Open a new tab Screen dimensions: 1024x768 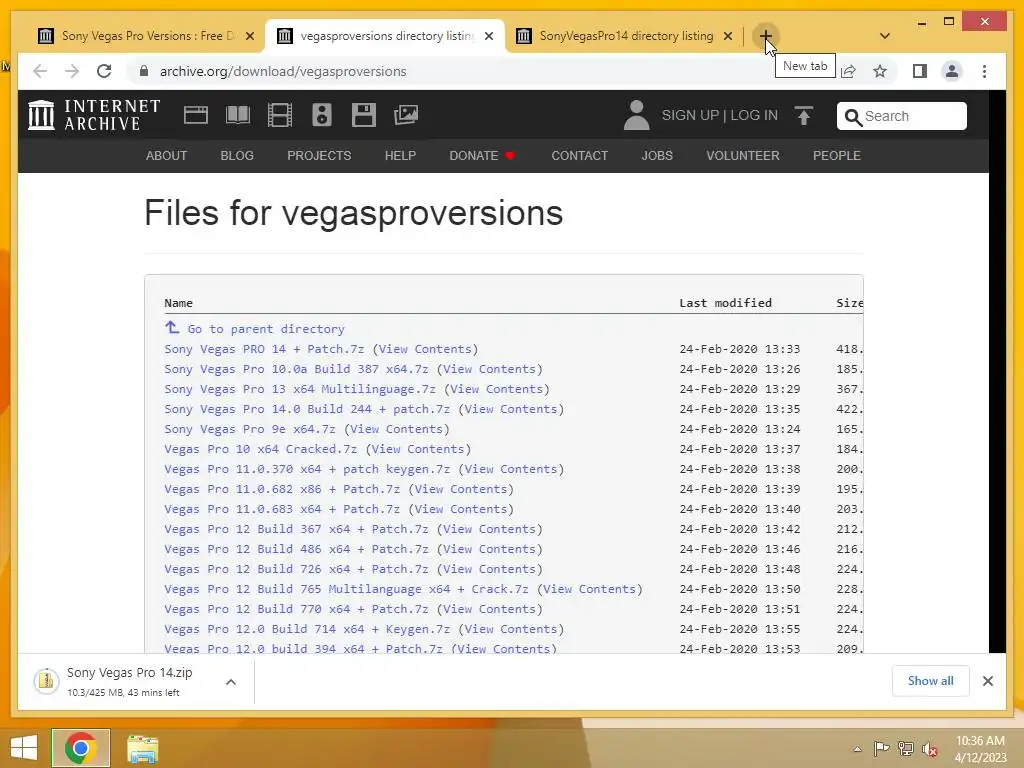point(765,36)
